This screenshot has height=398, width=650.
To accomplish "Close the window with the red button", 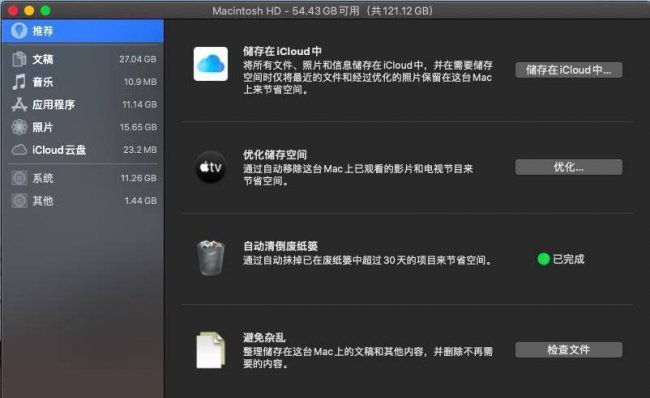I will click(13, 11).
